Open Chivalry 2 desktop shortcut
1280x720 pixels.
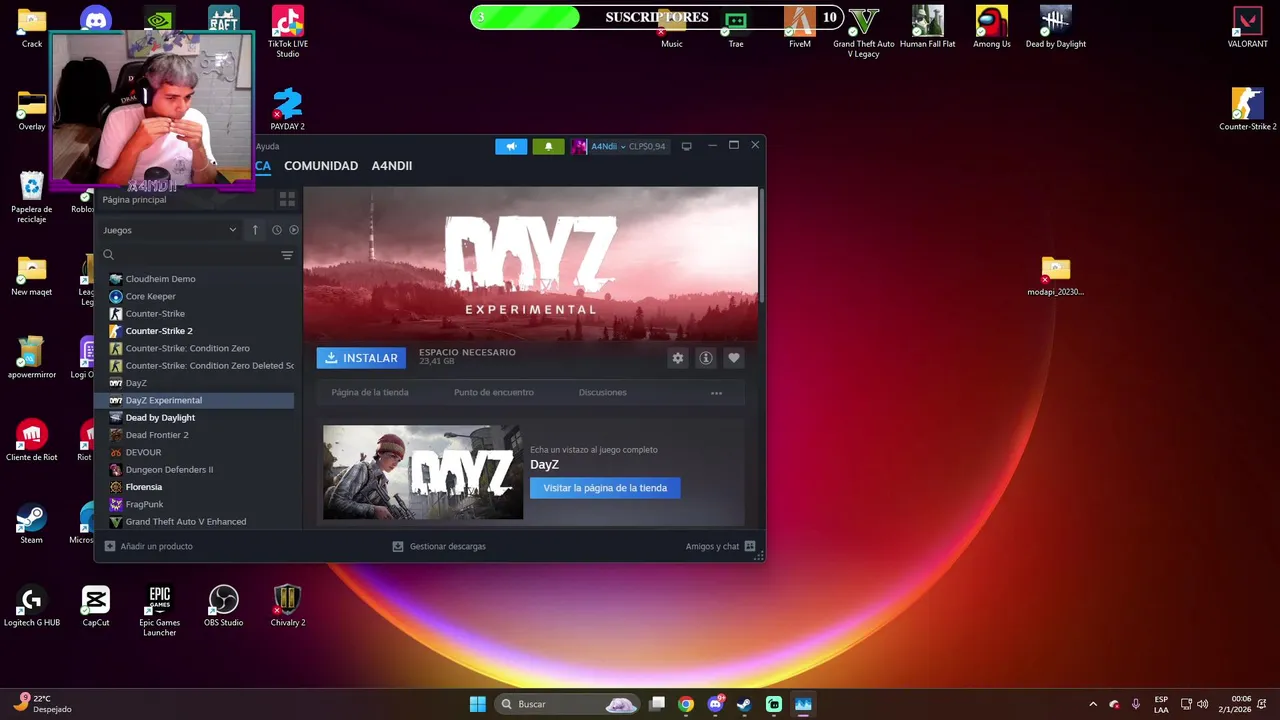(288, 606)
